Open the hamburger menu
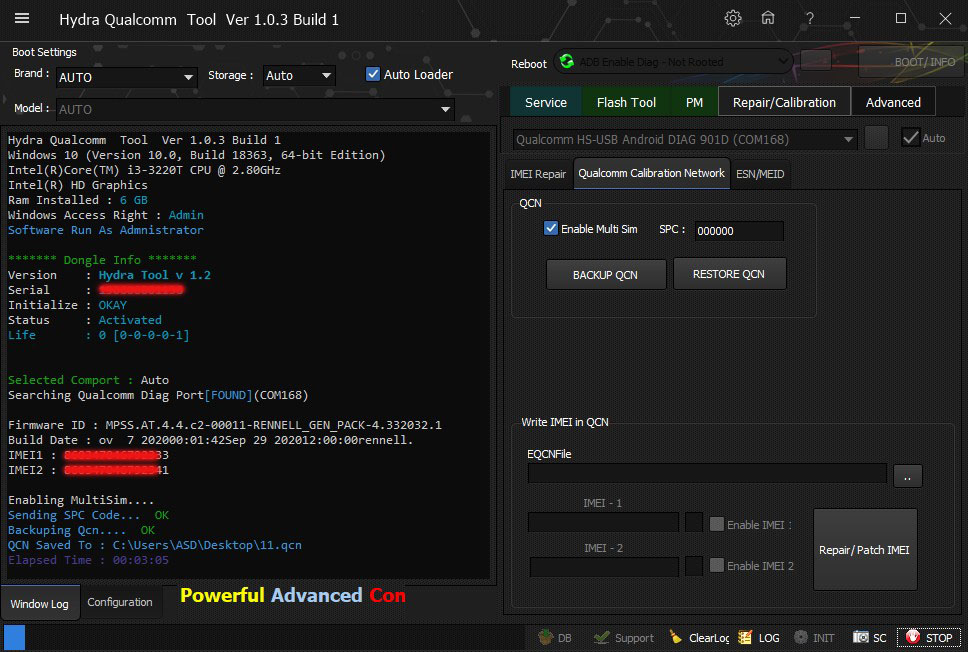This screenshot has width=968, height=652. (x=22, y=19)
